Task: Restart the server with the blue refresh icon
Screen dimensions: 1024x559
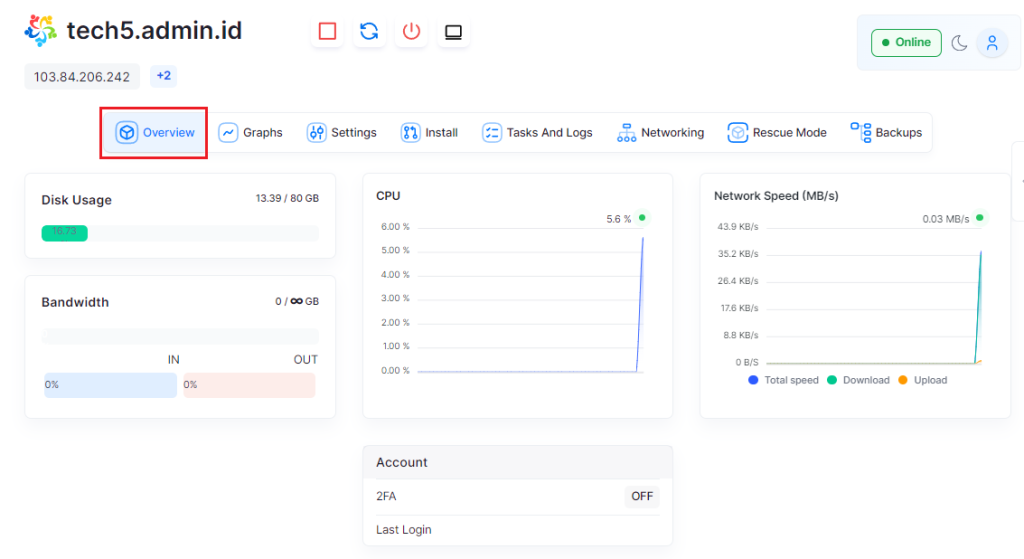Action: (369, 31)
